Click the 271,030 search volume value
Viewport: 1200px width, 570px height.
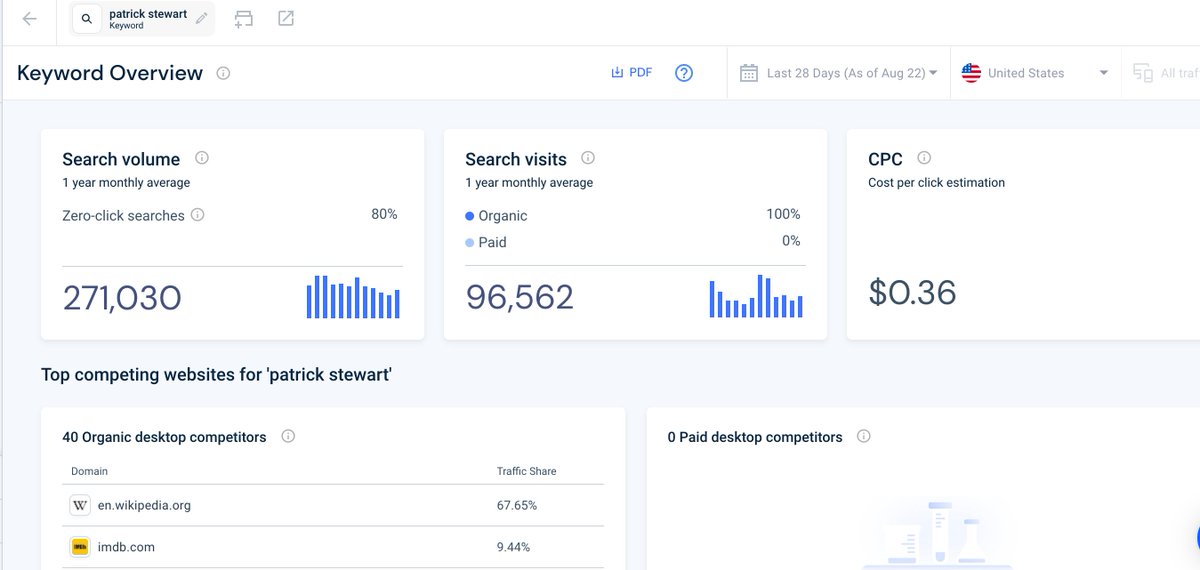122,298
